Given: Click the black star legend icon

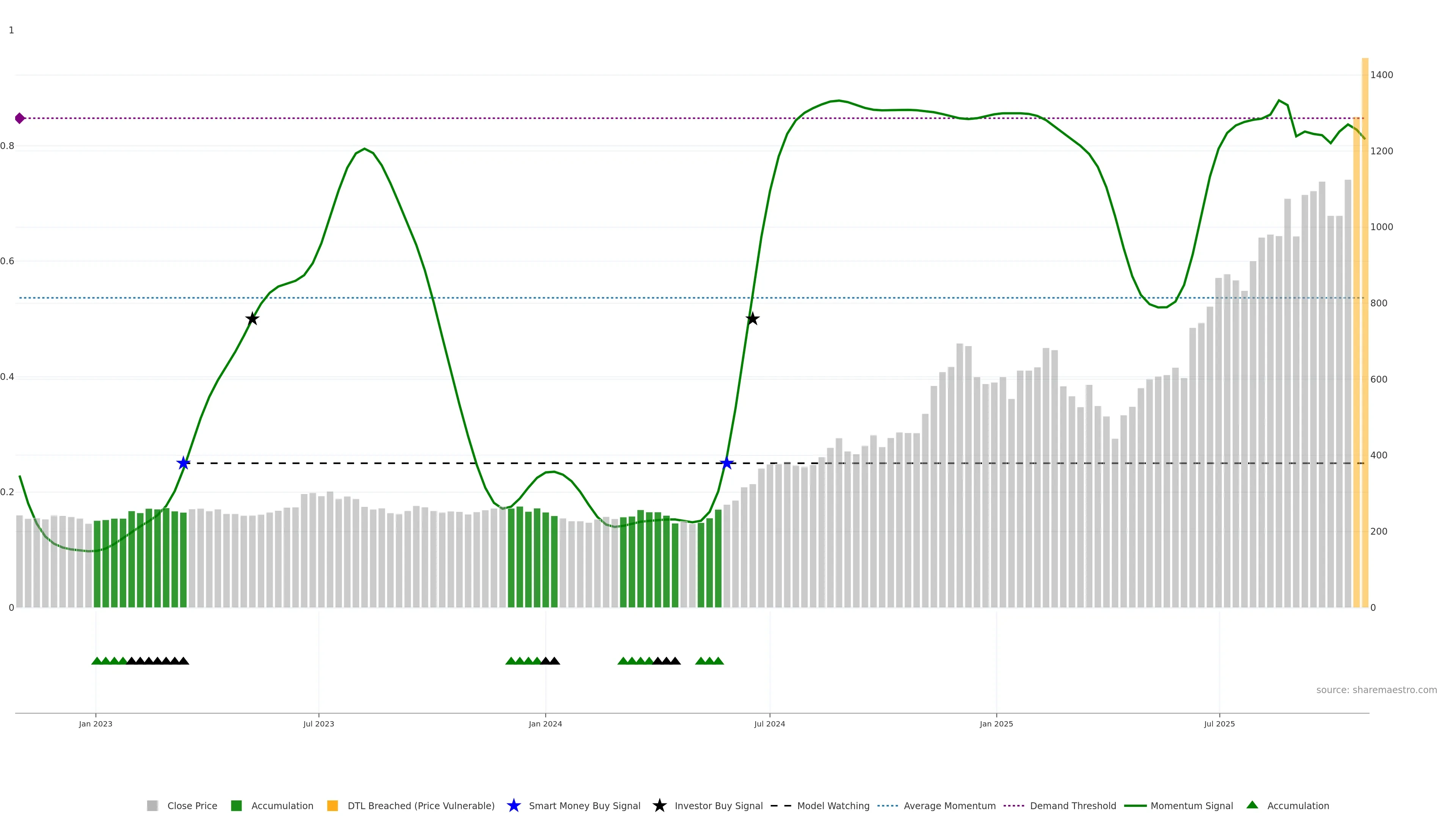Looking at the screenshot, I should (x=659, y=805).
